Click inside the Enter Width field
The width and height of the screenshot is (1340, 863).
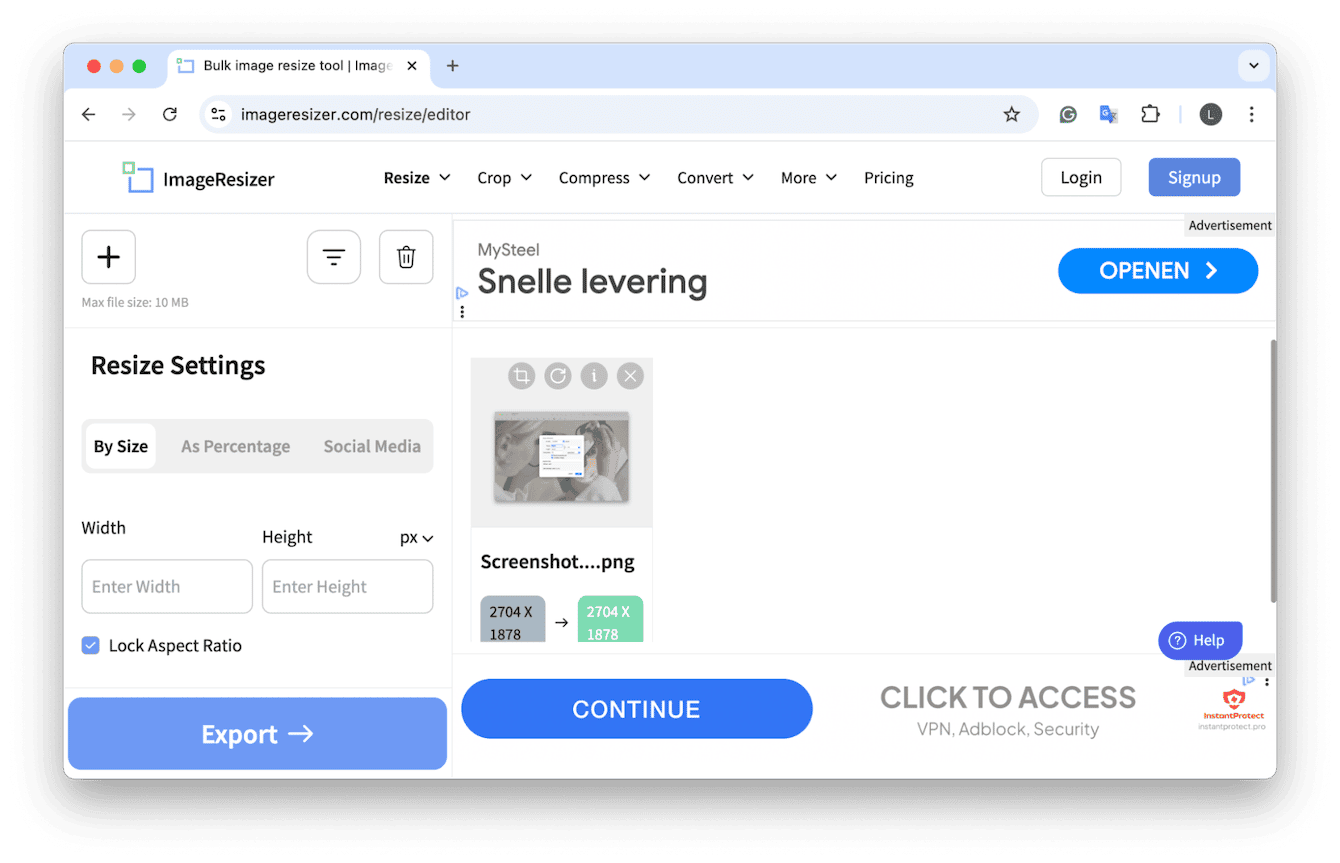[166, 586]
